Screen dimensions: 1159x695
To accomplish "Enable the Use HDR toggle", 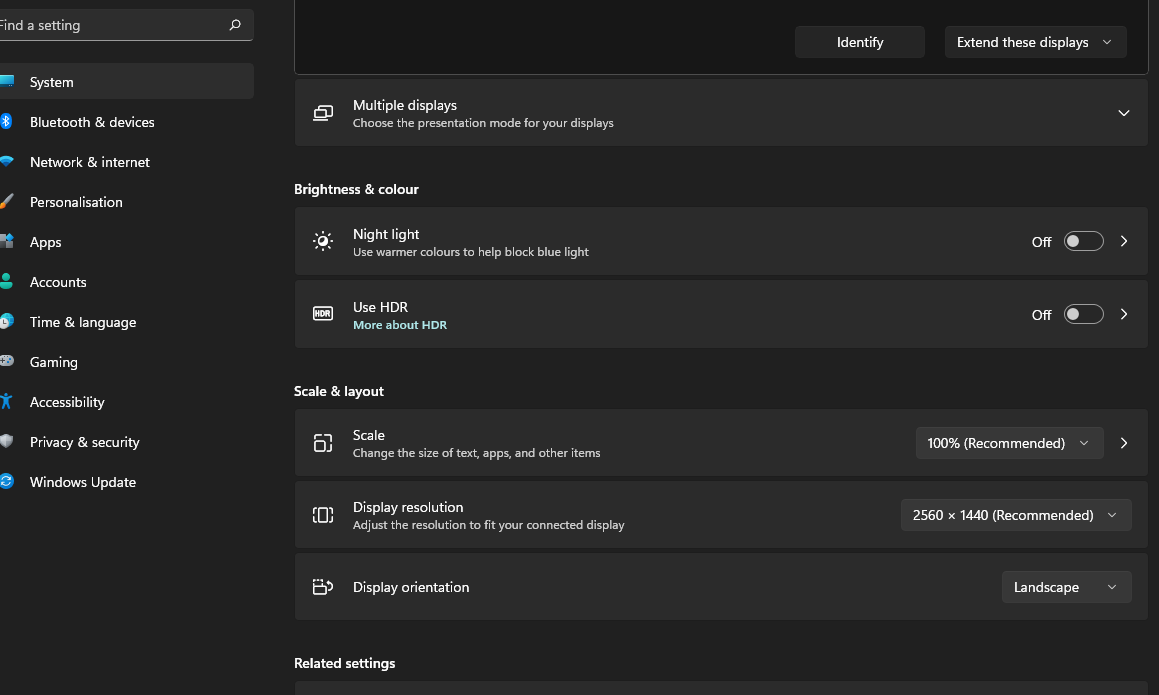I will [x=1083, y=314].
